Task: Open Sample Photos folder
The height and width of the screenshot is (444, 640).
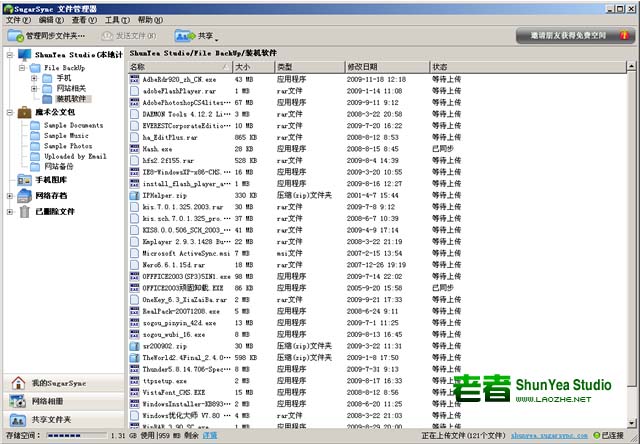Action: pyautogui.click(x=68, y=146)
